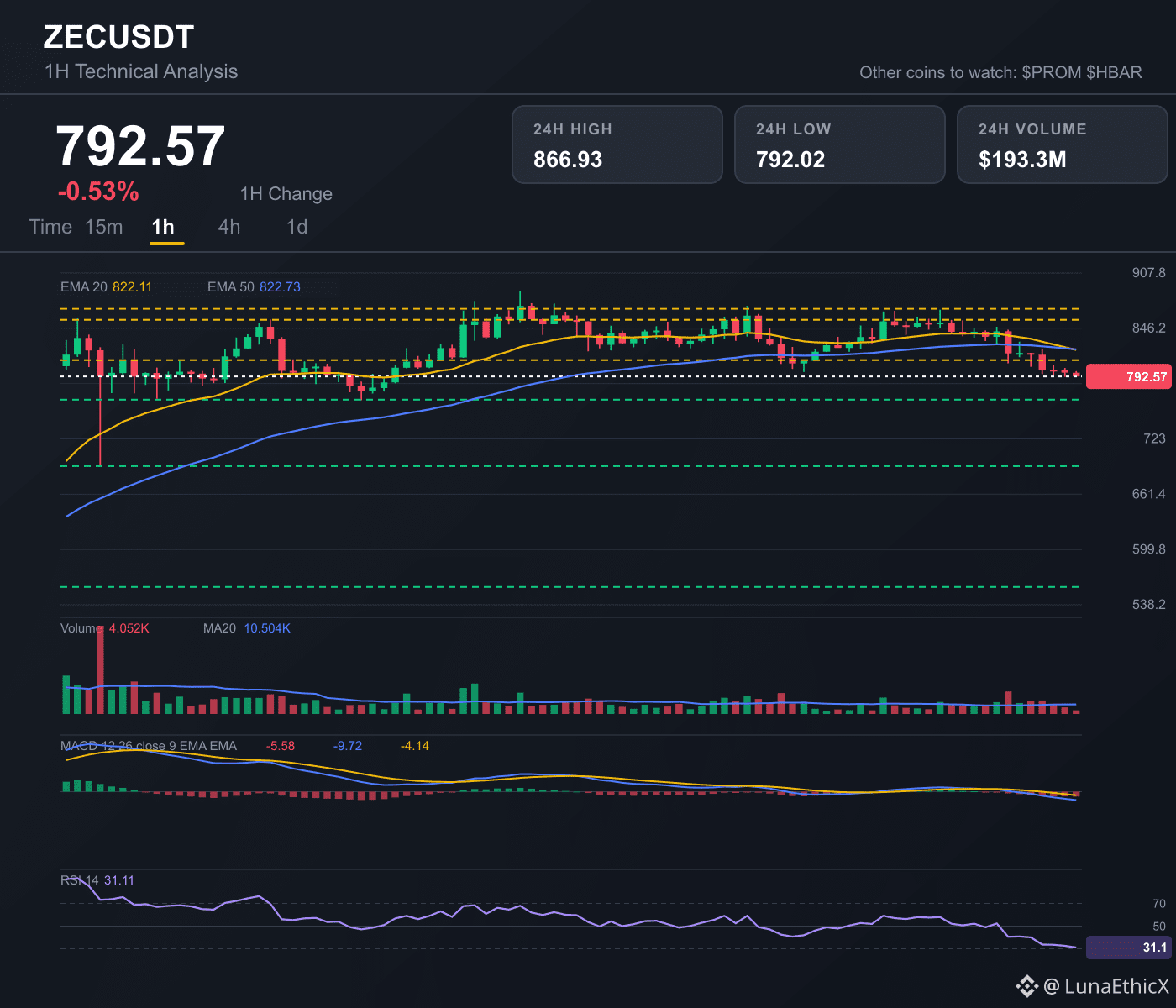Click the tallest red volume bar

click(x=101, y=669)
